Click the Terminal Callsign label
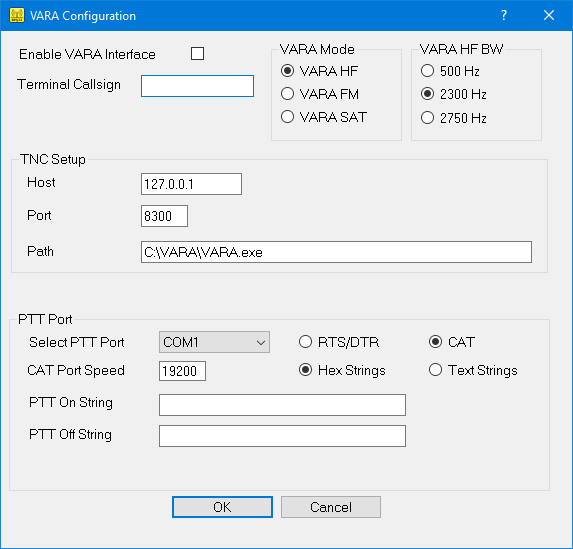The height and width of the screenshot is (549, 573). point(69,84)
